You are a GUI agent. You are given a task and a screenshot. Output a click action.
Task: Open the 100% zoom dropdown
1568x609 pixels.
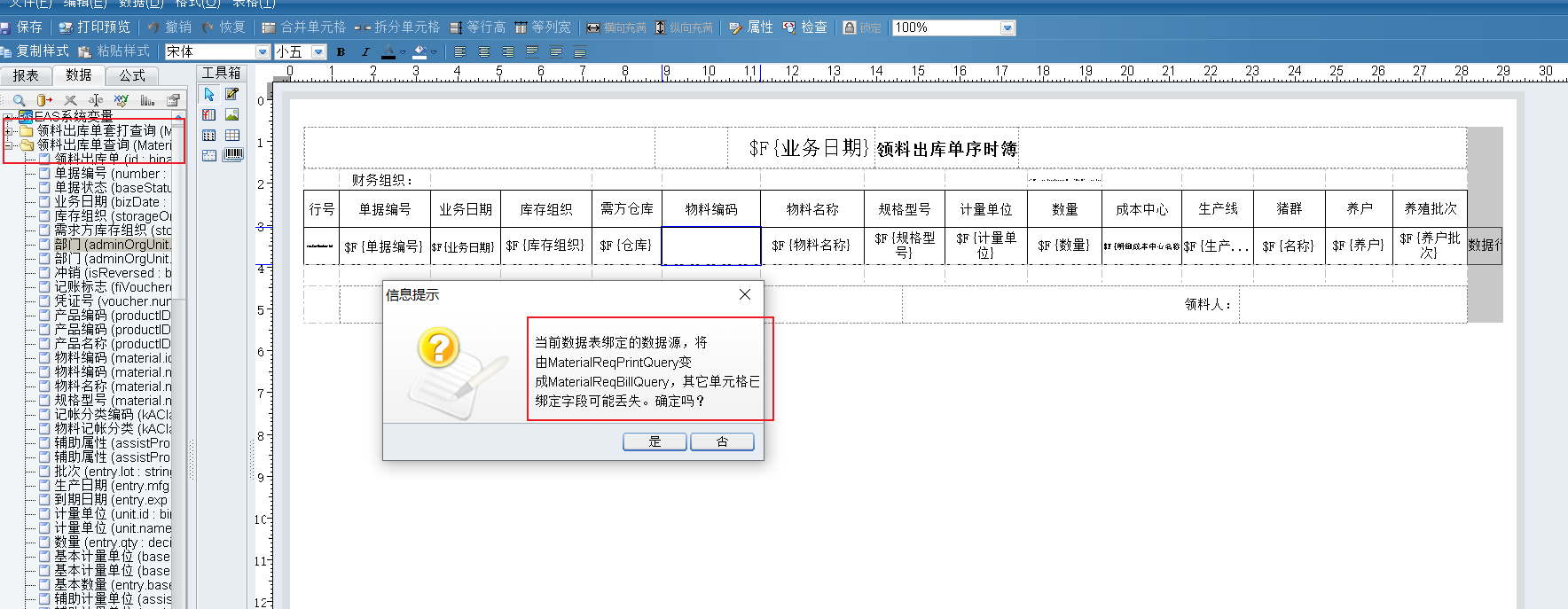[1007, 27]
